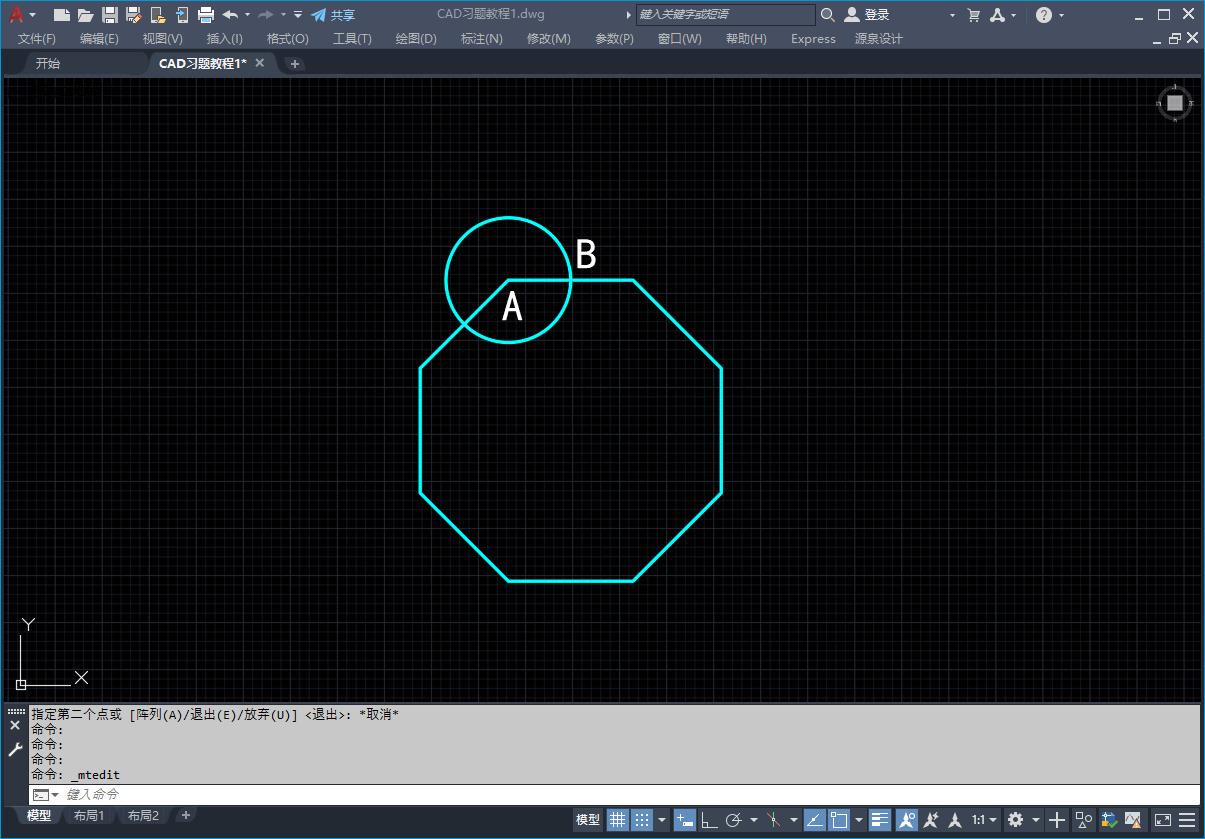
Task: Click the workspace switching gear icon
Action: (x=1015, y=820)
